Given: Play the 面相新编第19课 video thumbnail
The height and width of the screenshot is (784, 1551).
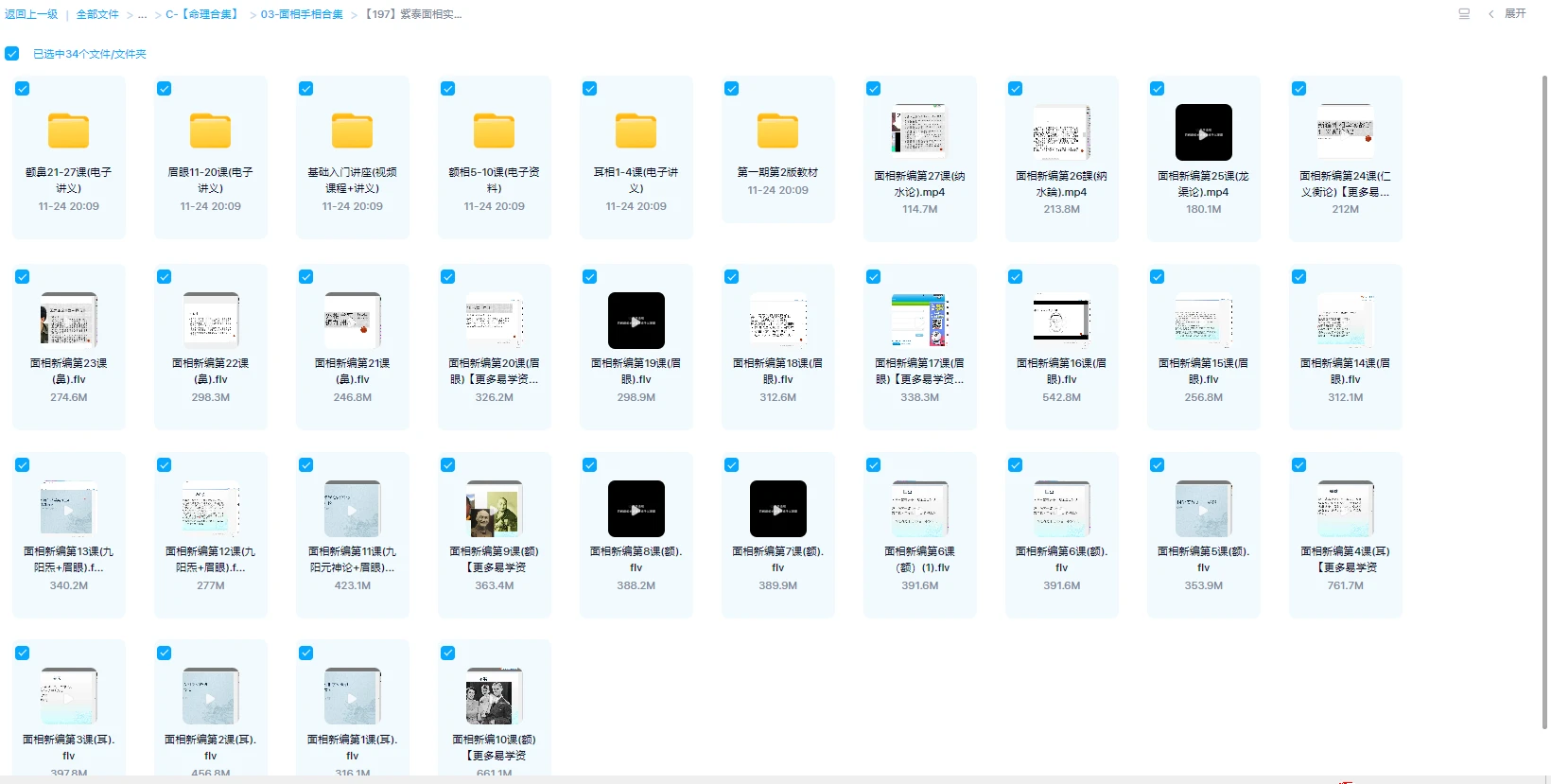Looking at the screenshot, I should [x=636, y=321].
